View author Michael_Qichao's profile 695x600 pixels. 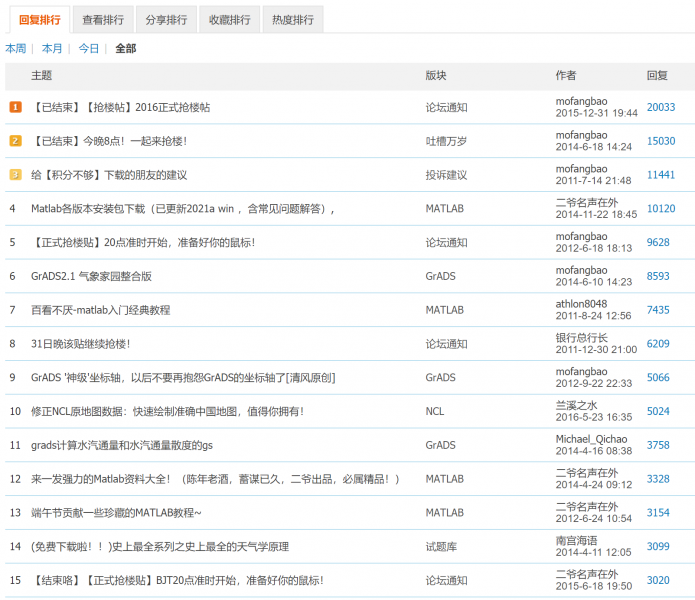pos(591,439)
